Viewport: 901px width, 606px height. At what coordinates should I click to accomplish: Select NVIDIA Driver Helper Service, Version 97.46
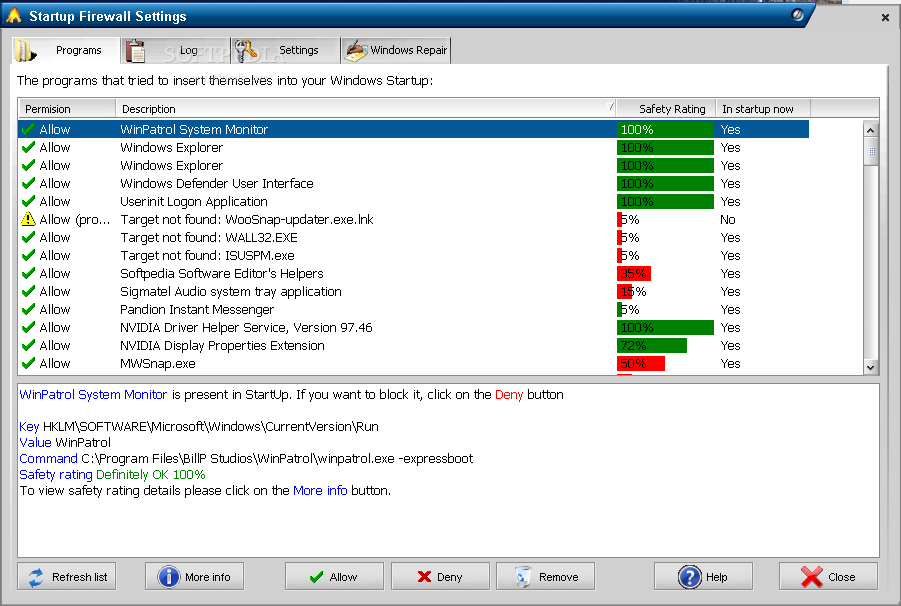(414, 327)
